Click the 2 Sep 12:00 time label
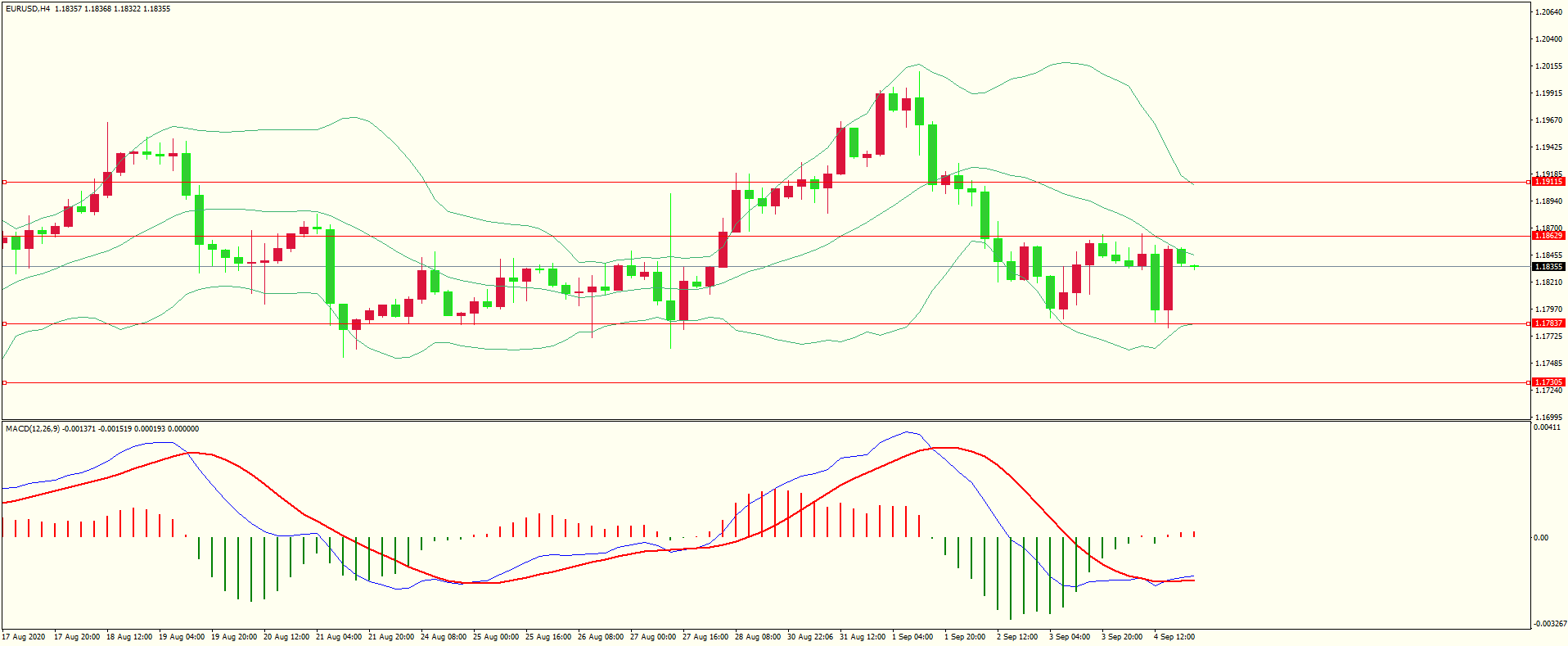This screenshot has width=1568, height=646. tap(1017, 637)
